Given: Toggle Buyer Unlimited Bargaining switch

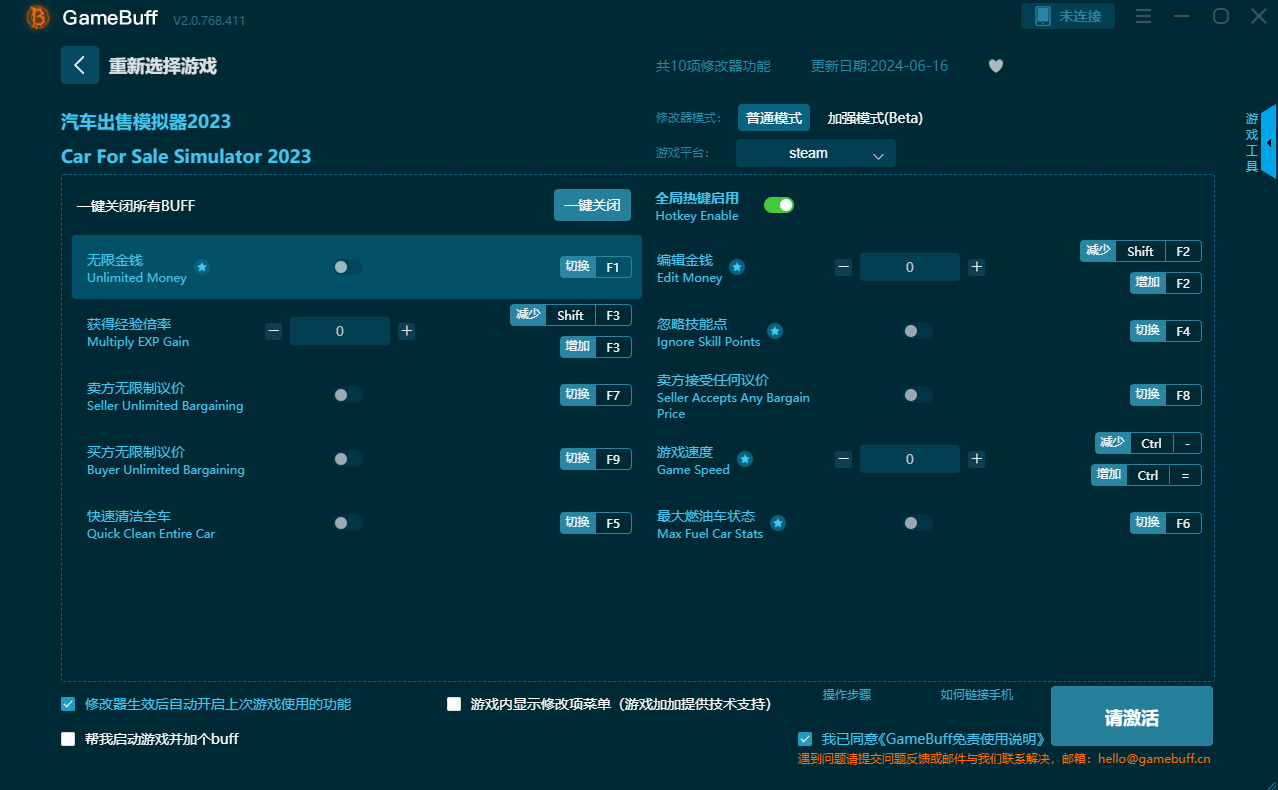Looking at the screenshot, I should click(348, 459).
